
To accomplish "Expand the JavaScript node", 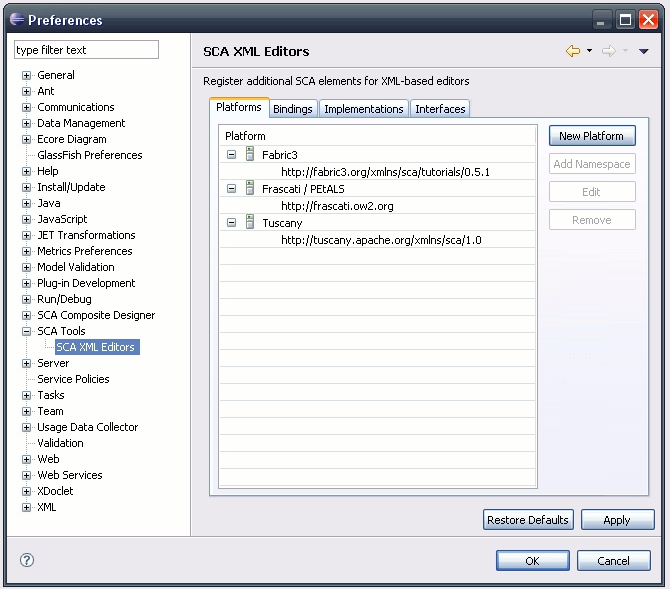I will (x=26, y=220).
